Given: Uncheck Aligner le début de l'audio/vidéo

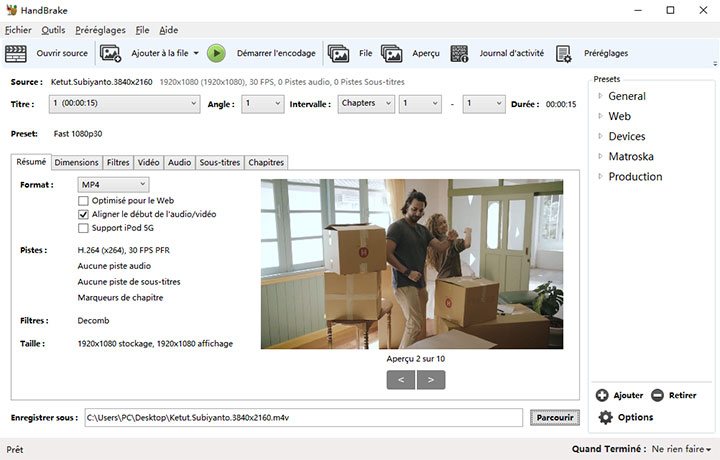Looking at the screenshot, I should click(84, 214).
